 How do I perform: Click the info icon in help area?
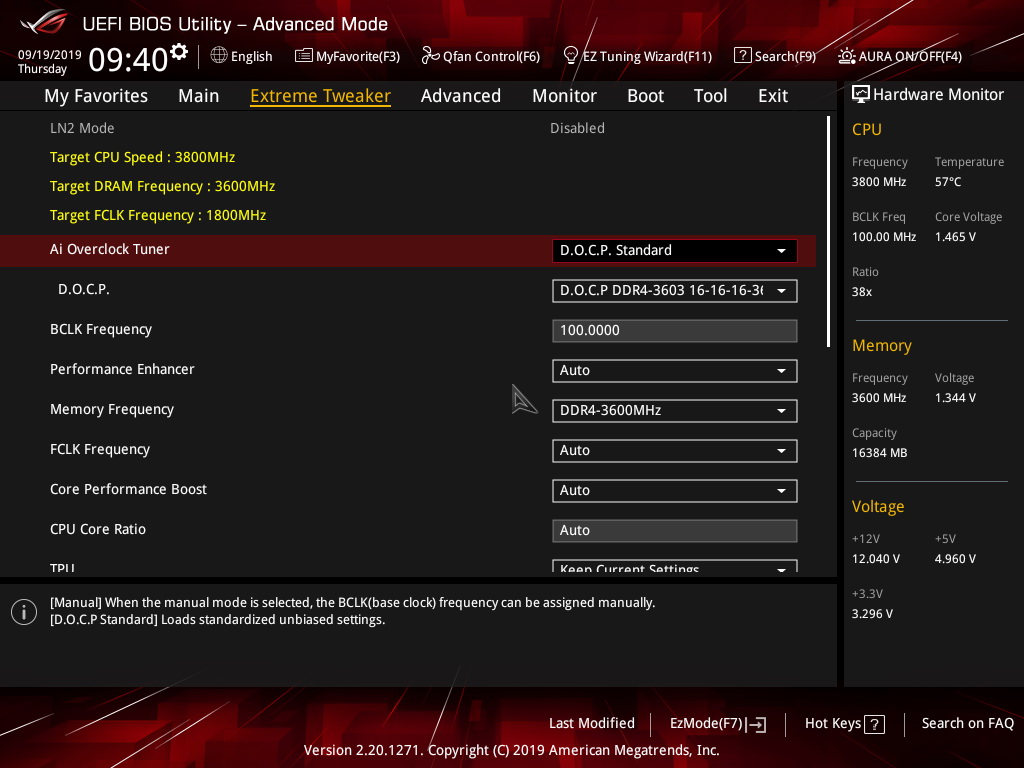click(x=24, y=612)
